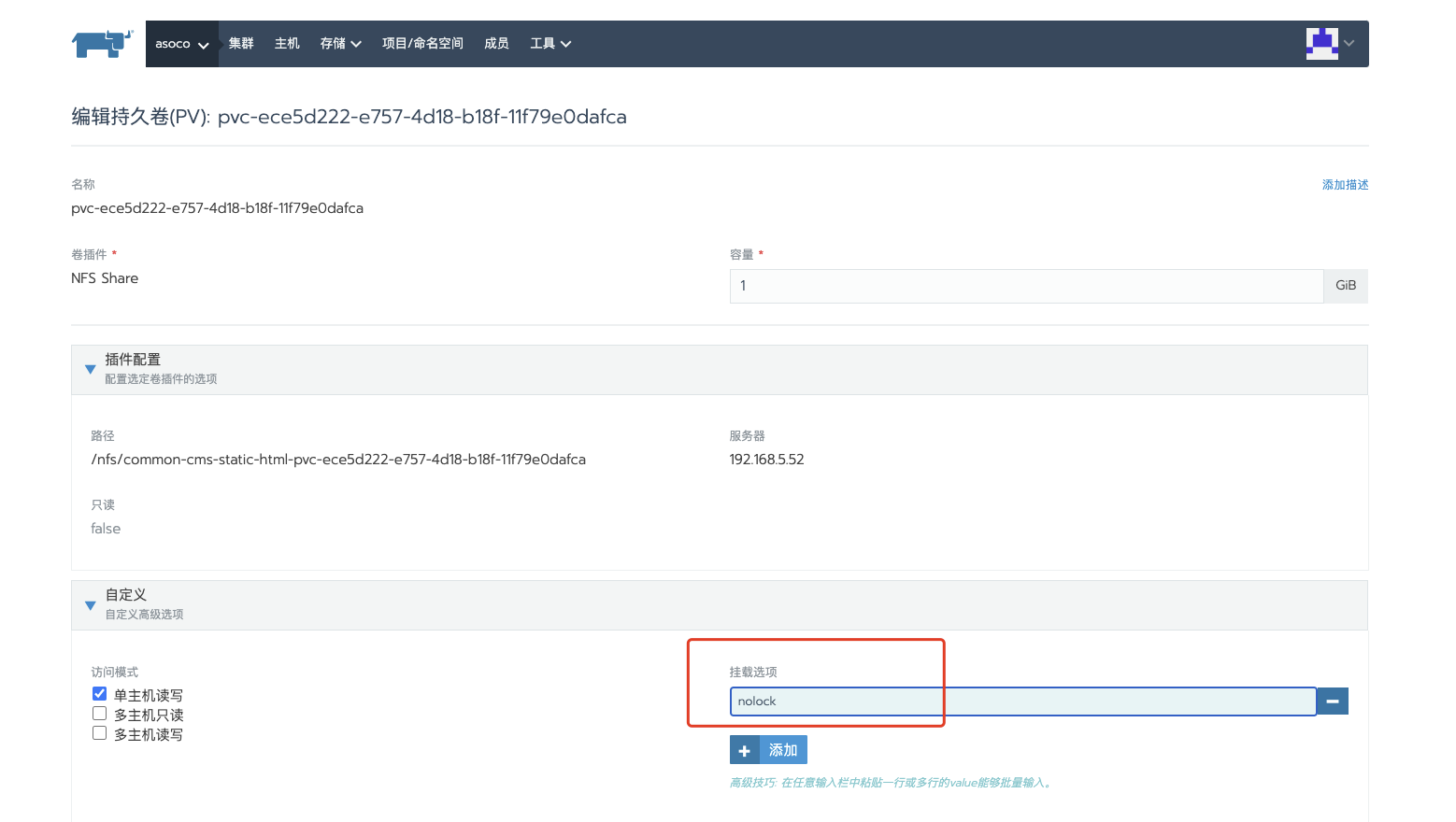
Task: Click the user avatar icon
Action: (1321, 43)
